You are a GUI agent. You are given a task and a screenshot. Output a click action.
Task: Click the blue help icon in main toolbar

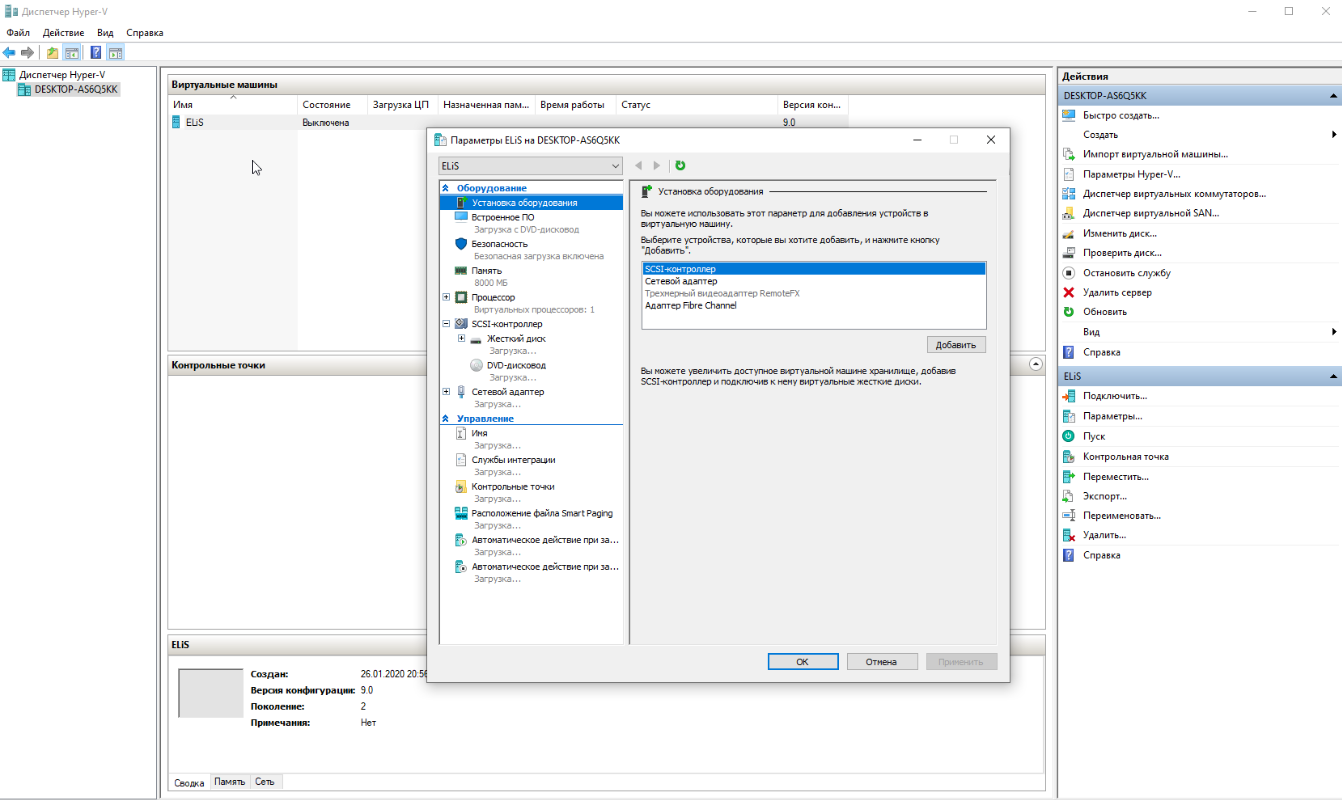[x=96, y=52]
